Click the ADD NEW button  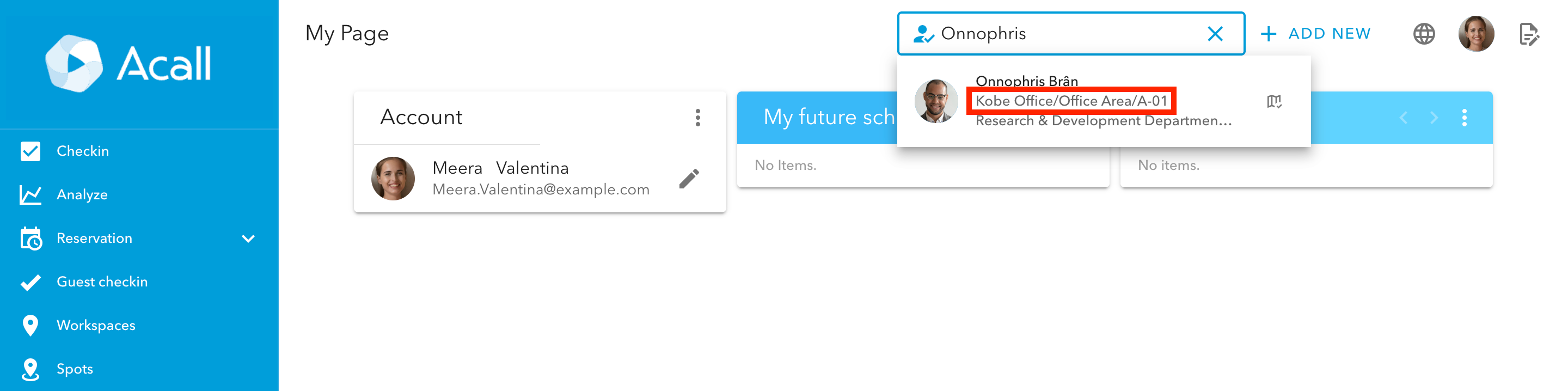(1316, 34)
